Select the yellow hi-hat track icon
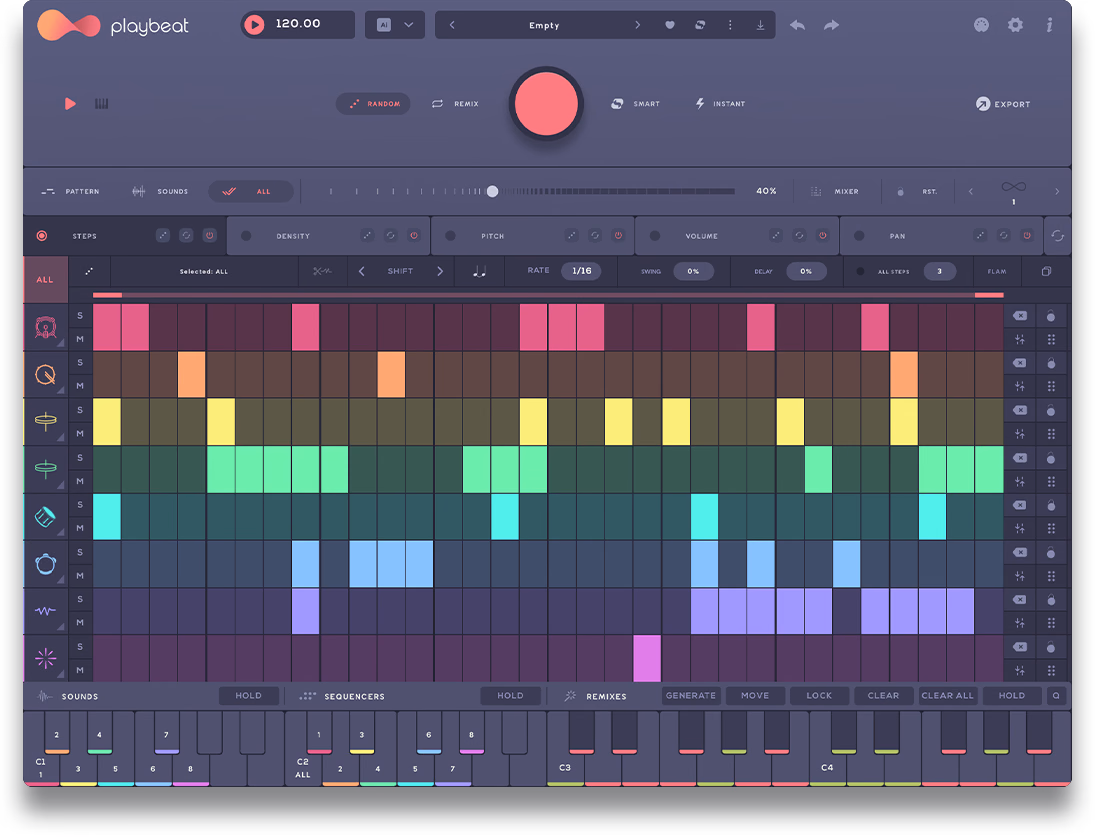Image resolution: width=1095 pixels, height=837 pixels. (45, 422)
